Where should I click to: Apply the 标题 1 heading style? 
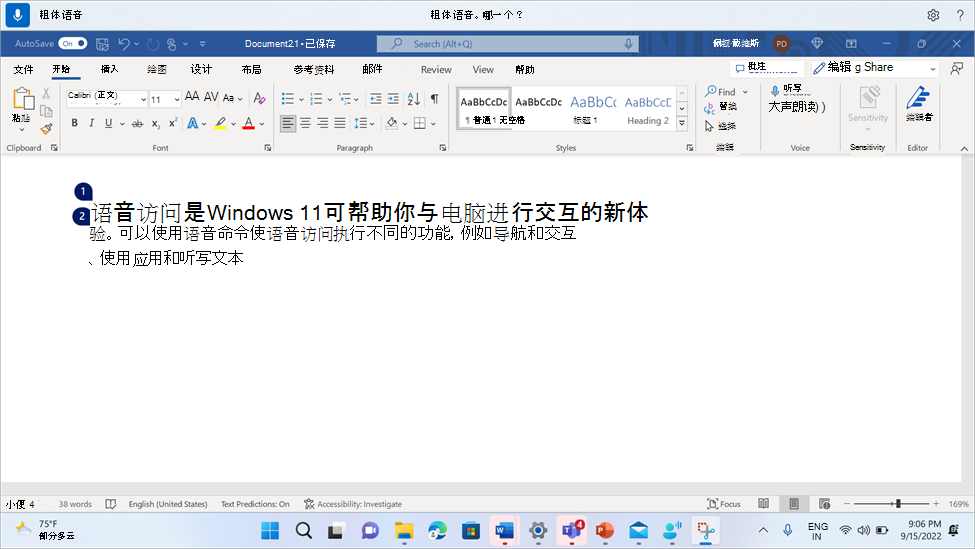pos(593,109)
